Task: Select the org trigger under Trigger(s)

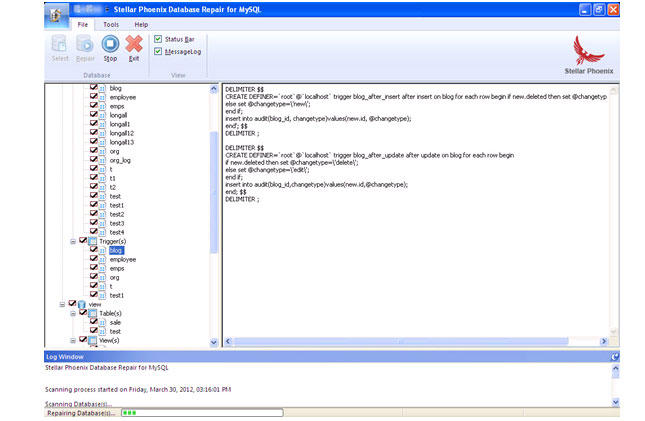Action: pos(114,278)
